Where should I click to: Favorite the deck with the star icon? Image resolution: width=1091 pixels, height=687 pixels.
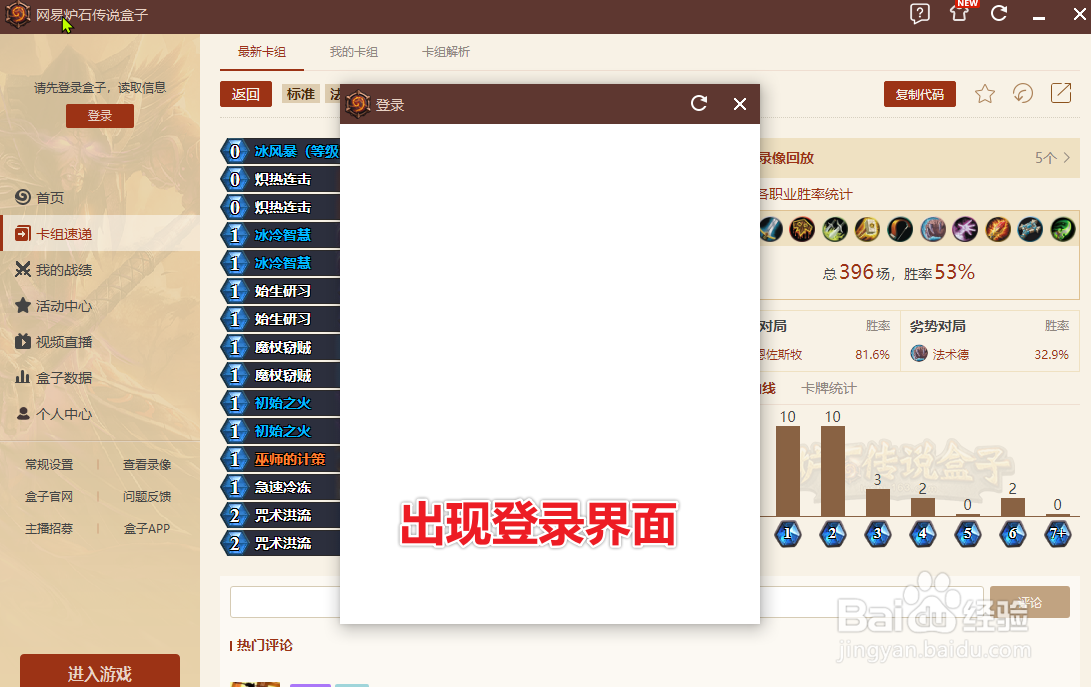point(985,93)
